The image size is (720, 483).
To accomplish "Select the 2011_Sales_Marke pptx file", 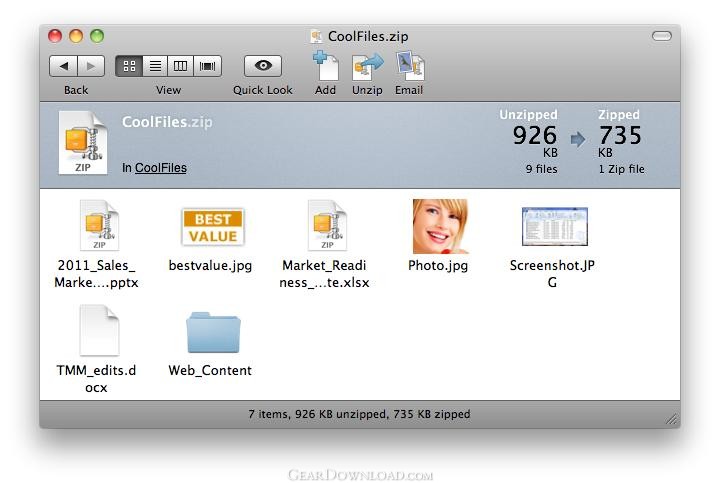I will tap(98, 226).
